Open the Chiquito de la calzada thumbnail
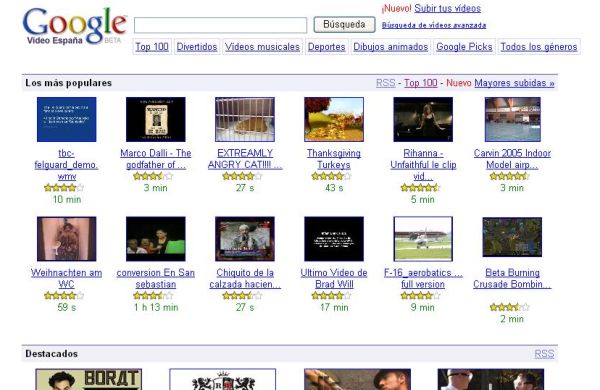Viewport: 600px width, 390px height. click(x=245, y=239)
